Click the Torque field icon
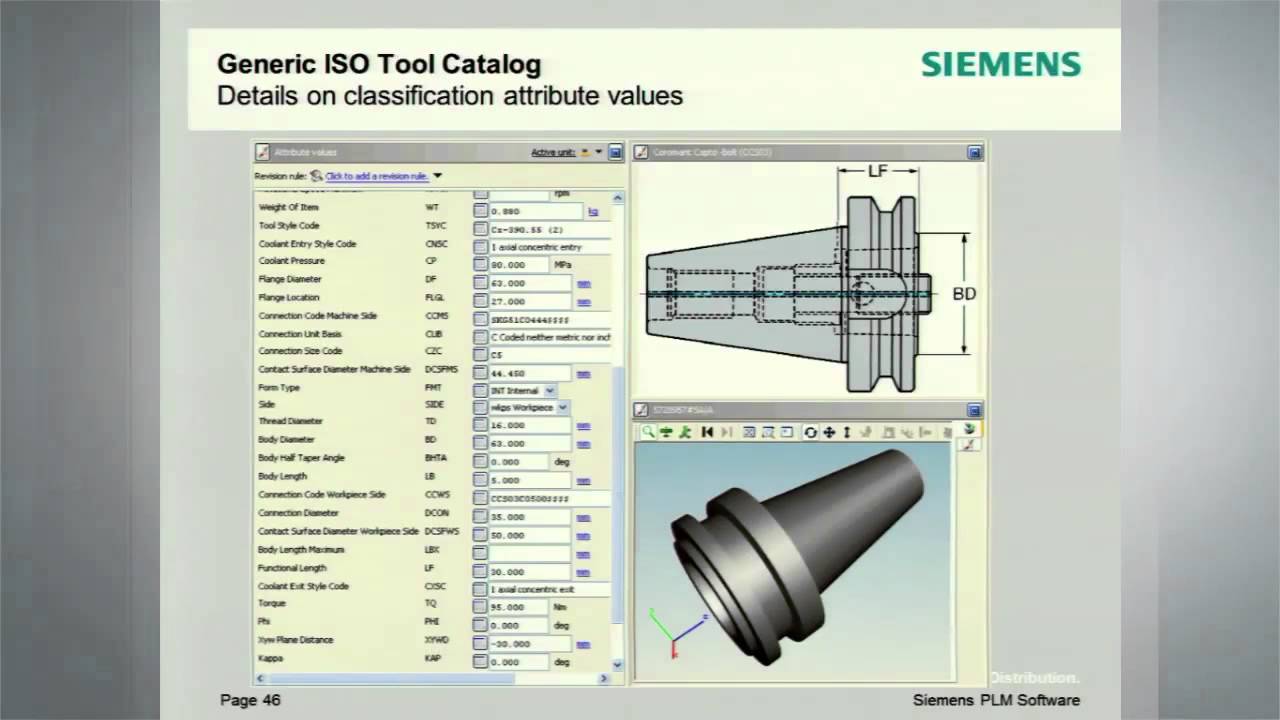1280x720 pixels. click(x=480, y=607)
